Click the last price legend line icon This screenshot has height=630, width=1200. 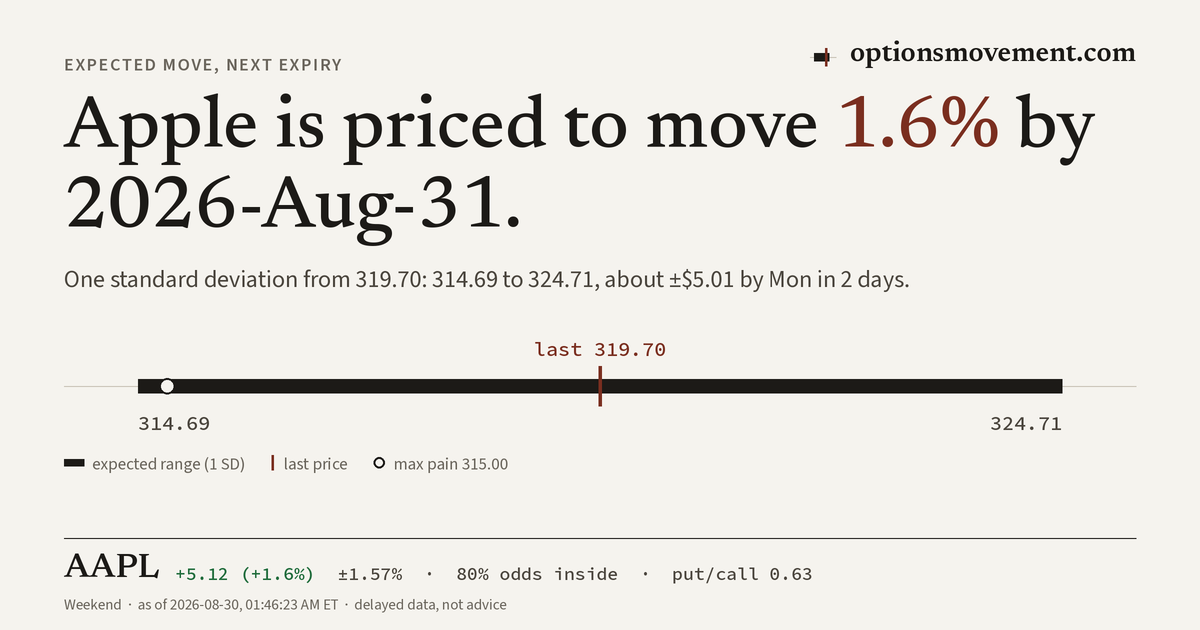(x=272, y=464)
